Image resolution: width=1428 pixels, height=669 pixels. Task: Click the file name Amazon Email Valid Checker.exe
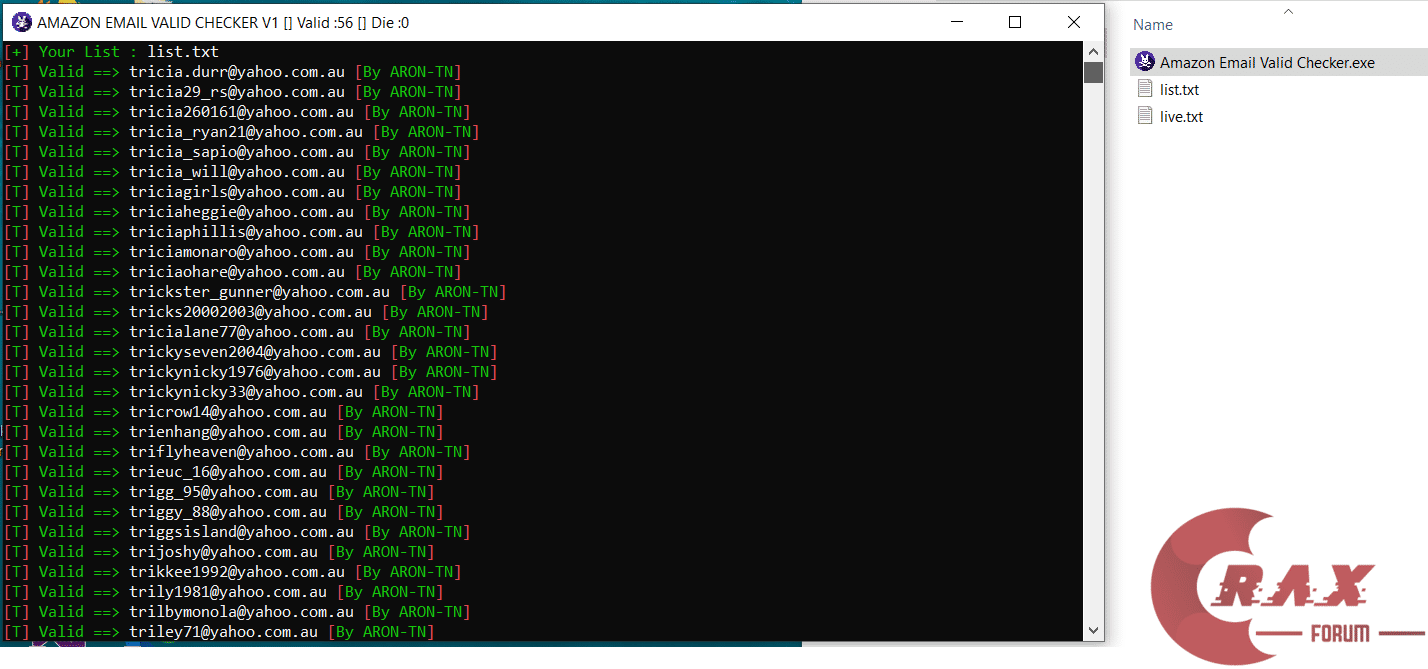[x=1267, y=62]
